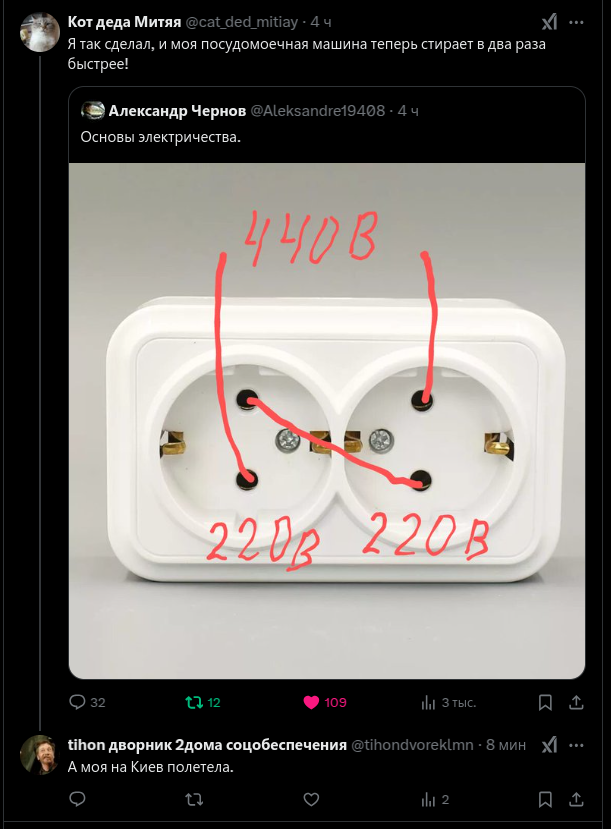
Task: Share the Кот деда Митяя post
Action: (576, 702)
